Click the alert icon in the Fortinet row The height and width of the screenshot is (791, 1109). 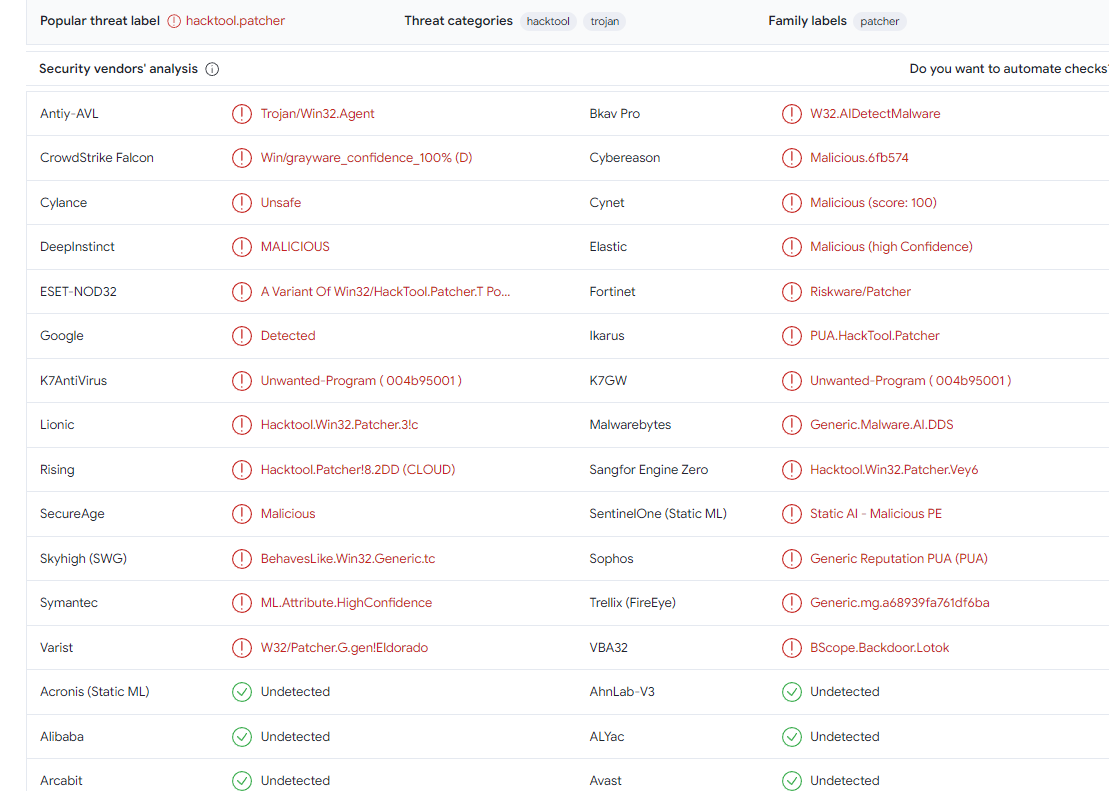coord(791,291)
